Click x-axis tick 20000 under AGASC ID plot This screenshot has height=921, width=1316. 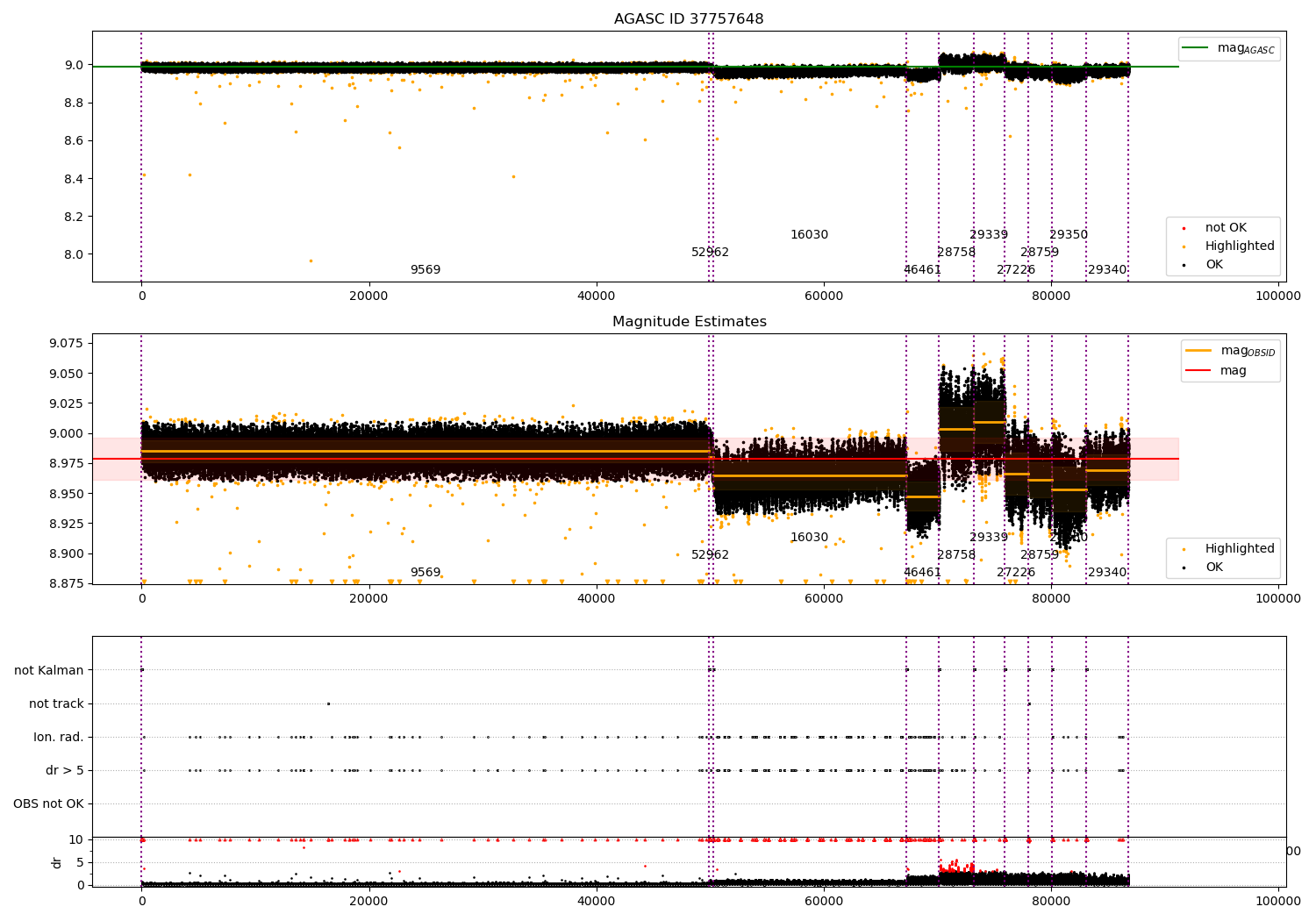click(x=368, y=296)
